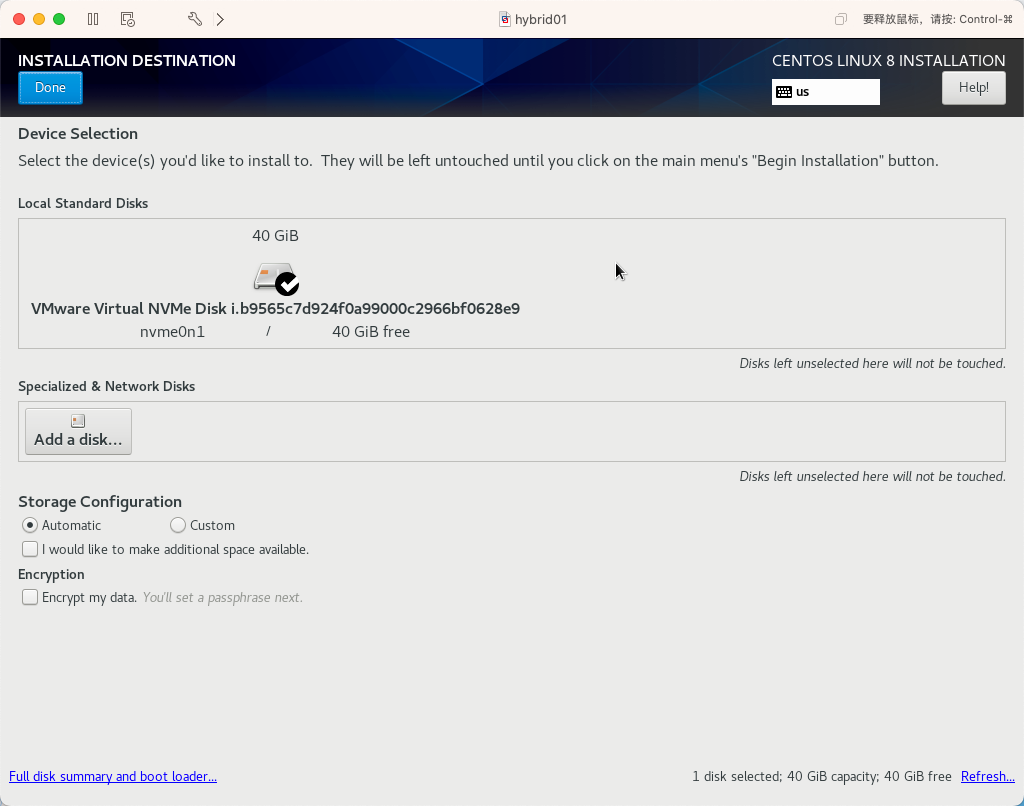Screen dimensions: 1024x806
Task: Open Full disk summary and boot loader link
Action: click(x=113, y=776)
